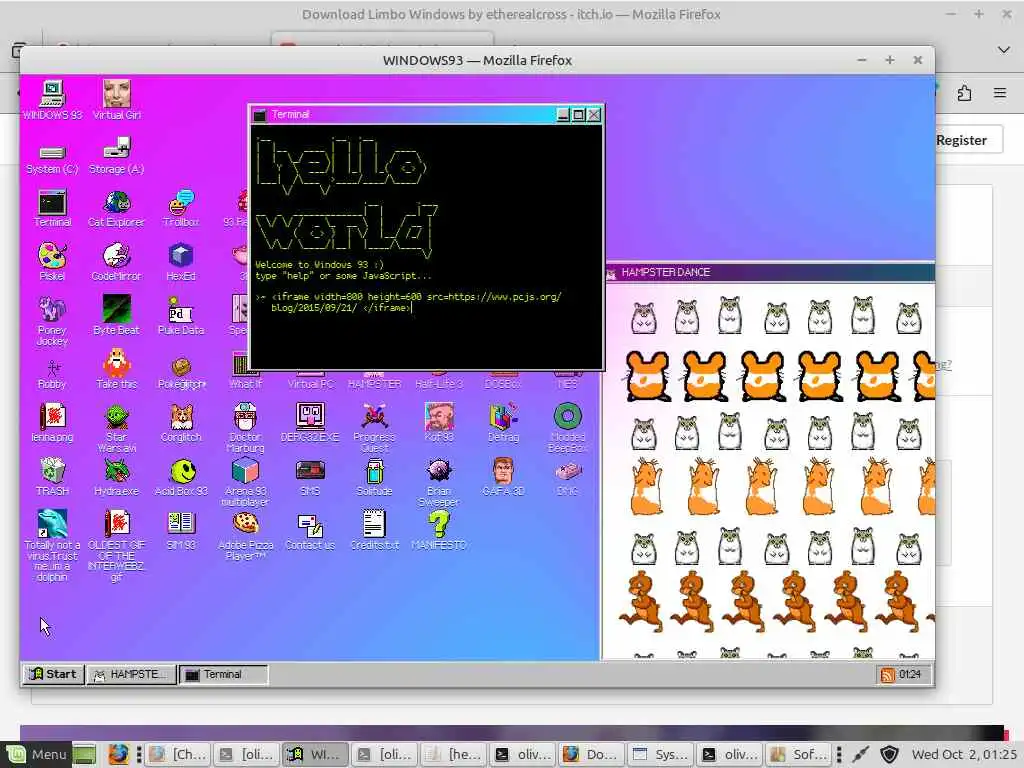Click the show desktop panel icon
Image resolution: width=1024 pixels, height=768 pixels.
pyautogui.click(x=84, y=754)
